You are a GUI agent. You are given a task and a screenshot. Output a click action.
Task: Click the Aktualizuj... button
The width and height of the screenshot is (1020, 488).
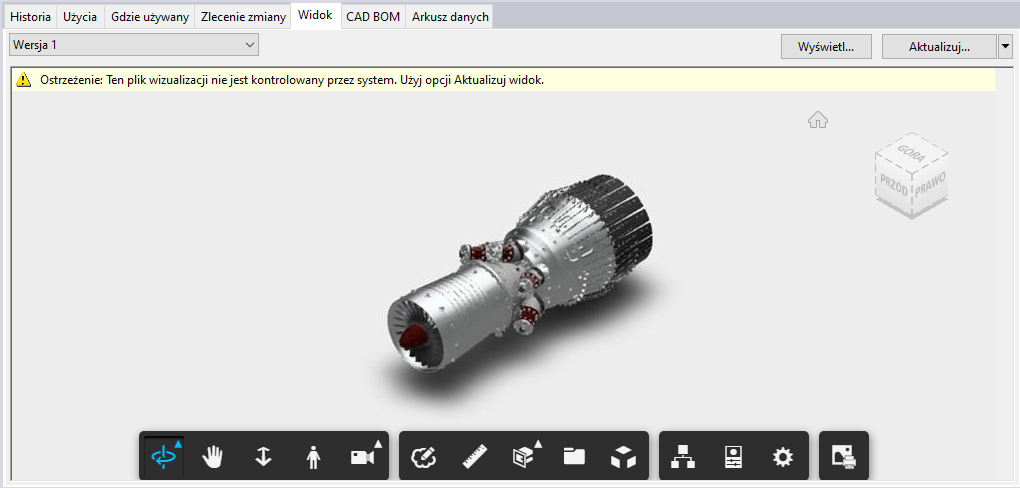(939, 47)
